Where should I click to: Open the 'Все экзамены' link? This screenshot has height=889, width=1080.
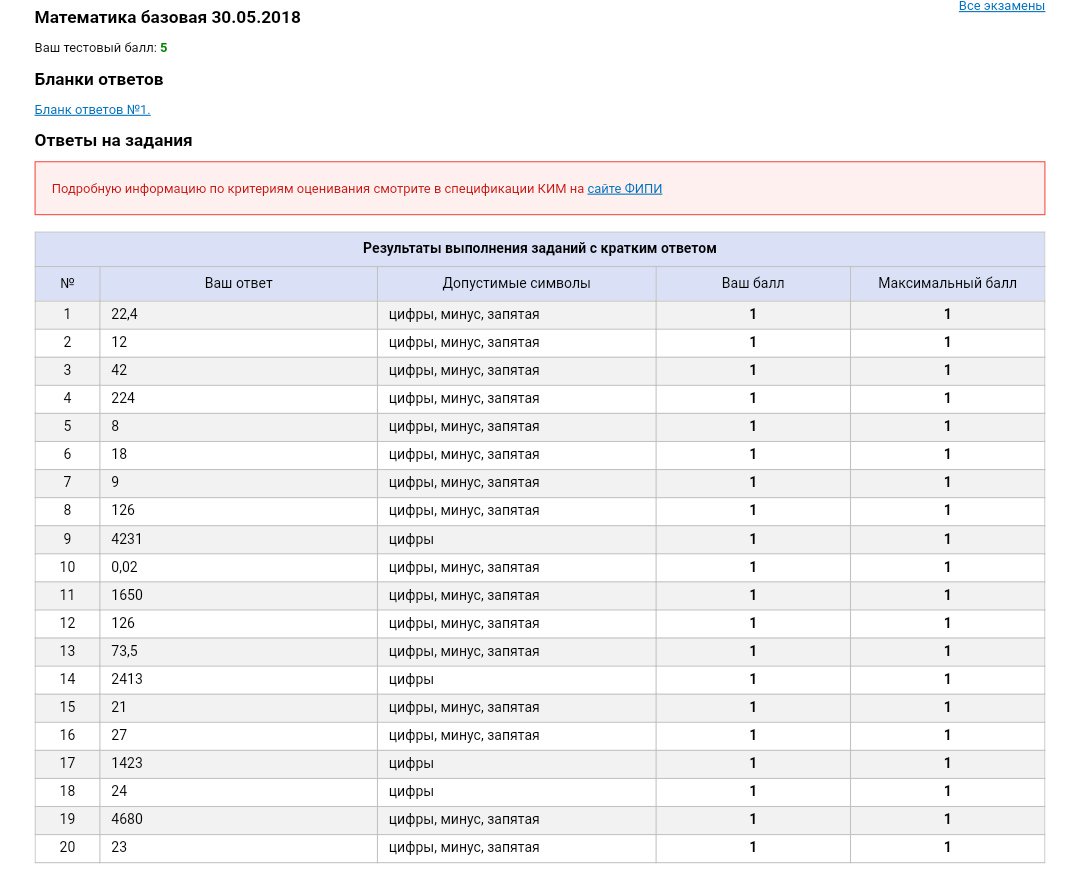coord(1001,6)
